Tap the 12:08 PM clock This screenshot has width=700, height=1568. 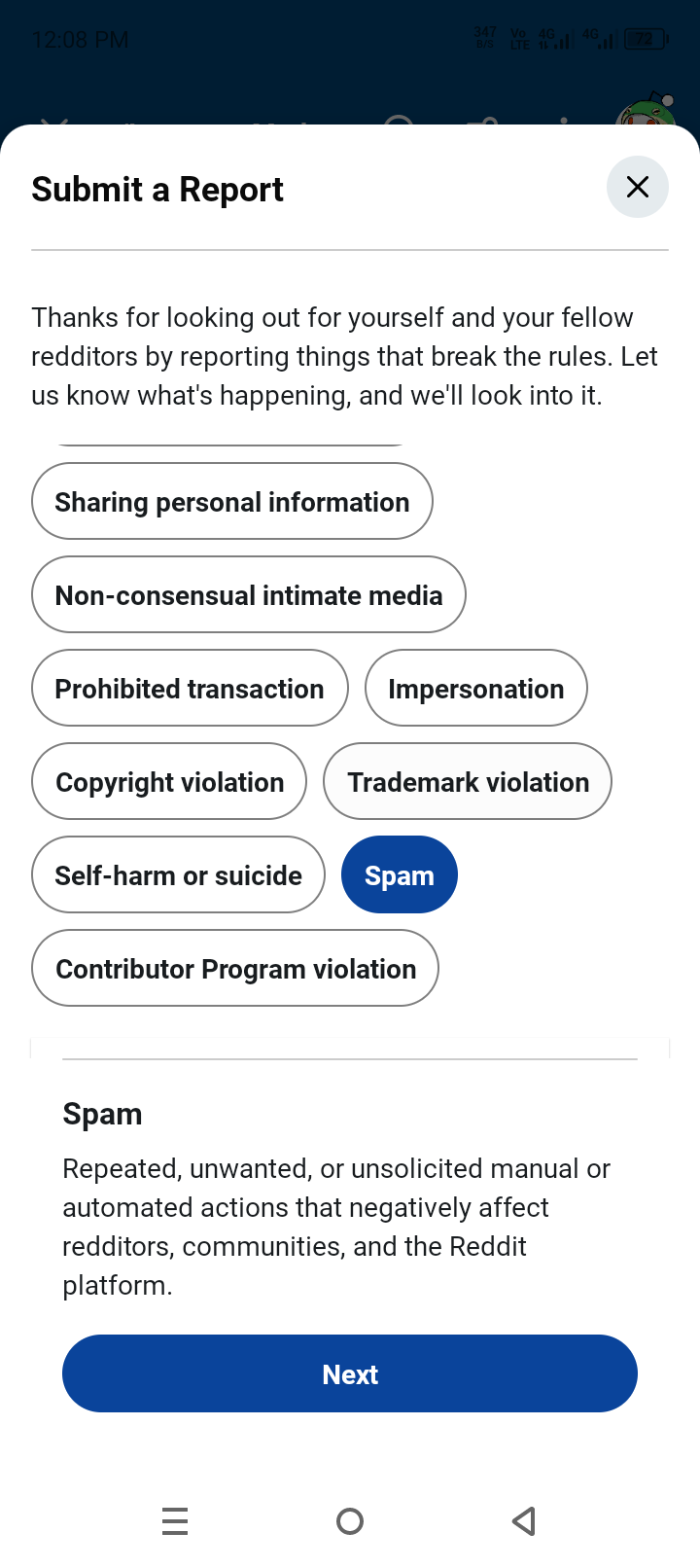click(x=80, y=40)
